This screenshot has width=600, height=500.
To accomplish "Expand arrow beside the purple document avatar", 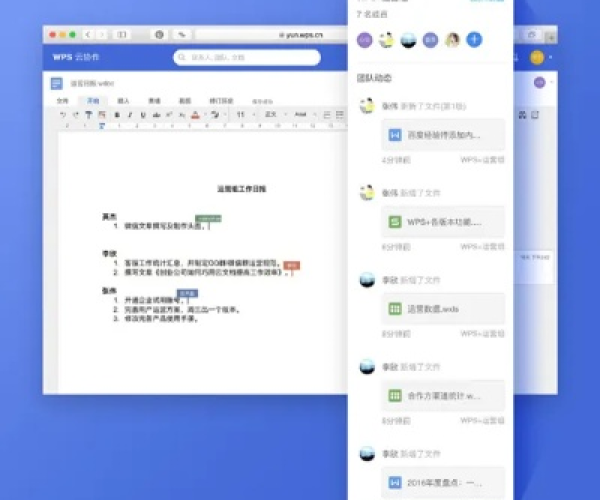I will click(x=551, y=82).
